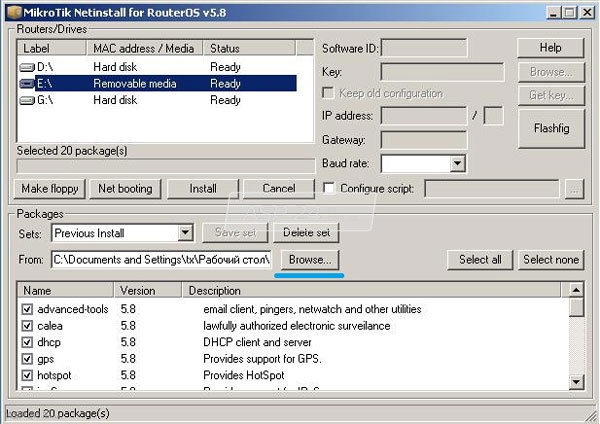
Task: Click the Save set button
Action: click(235, 233)
